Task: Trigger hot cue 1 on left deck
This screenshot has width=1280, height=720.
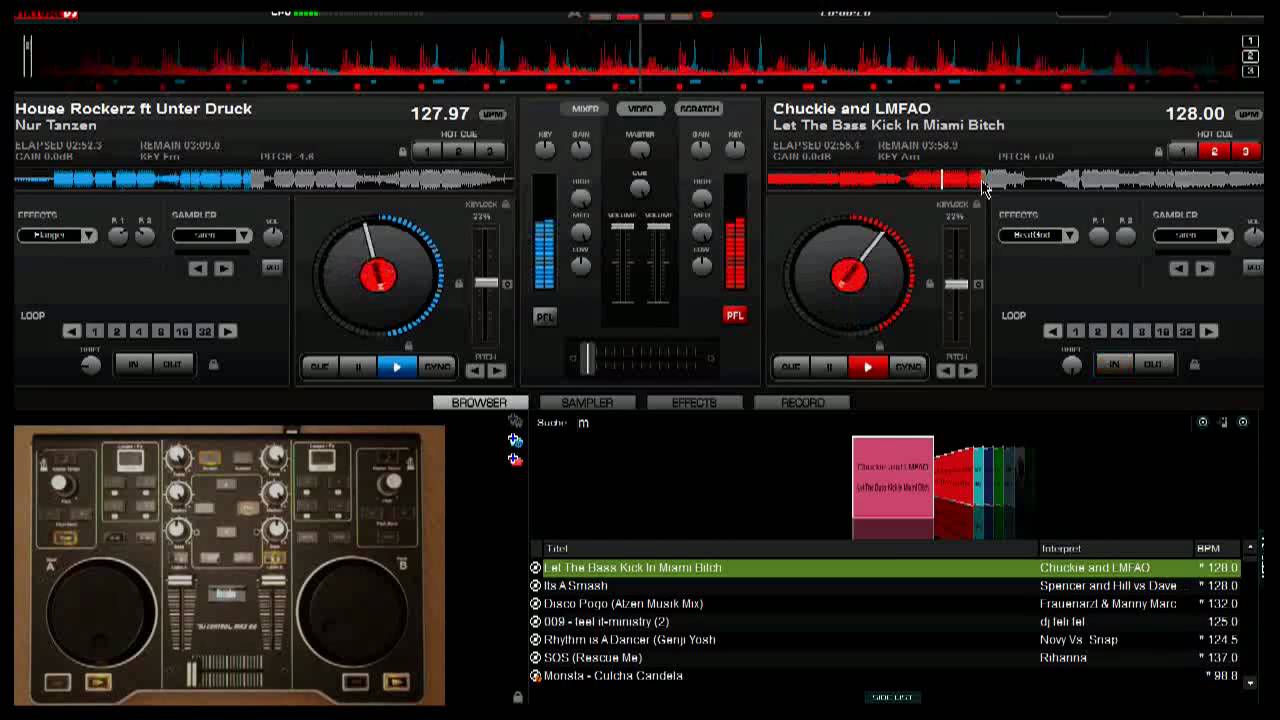Action: coord(427,151)
